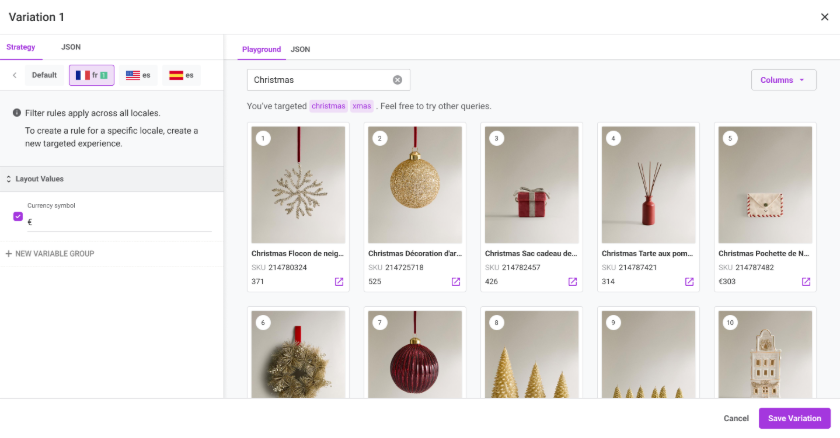Click title Christmas Flocon de neig...

click(297, 254)
